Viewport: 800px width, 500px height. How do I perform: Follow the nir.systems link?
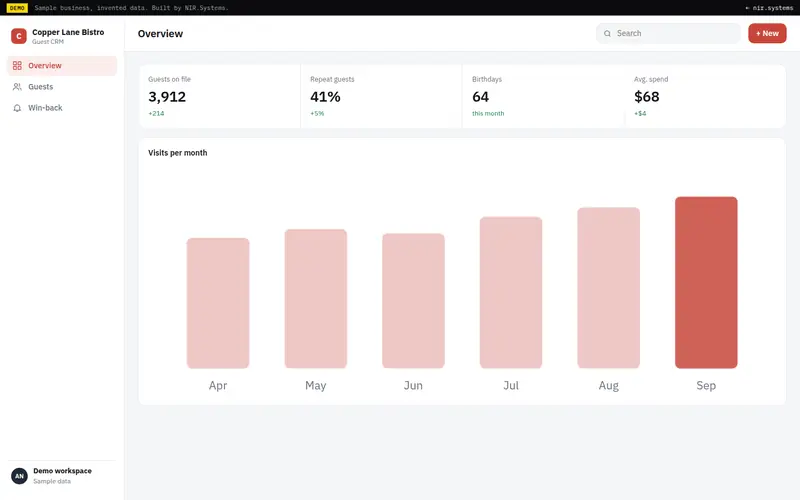pos(769,8)
